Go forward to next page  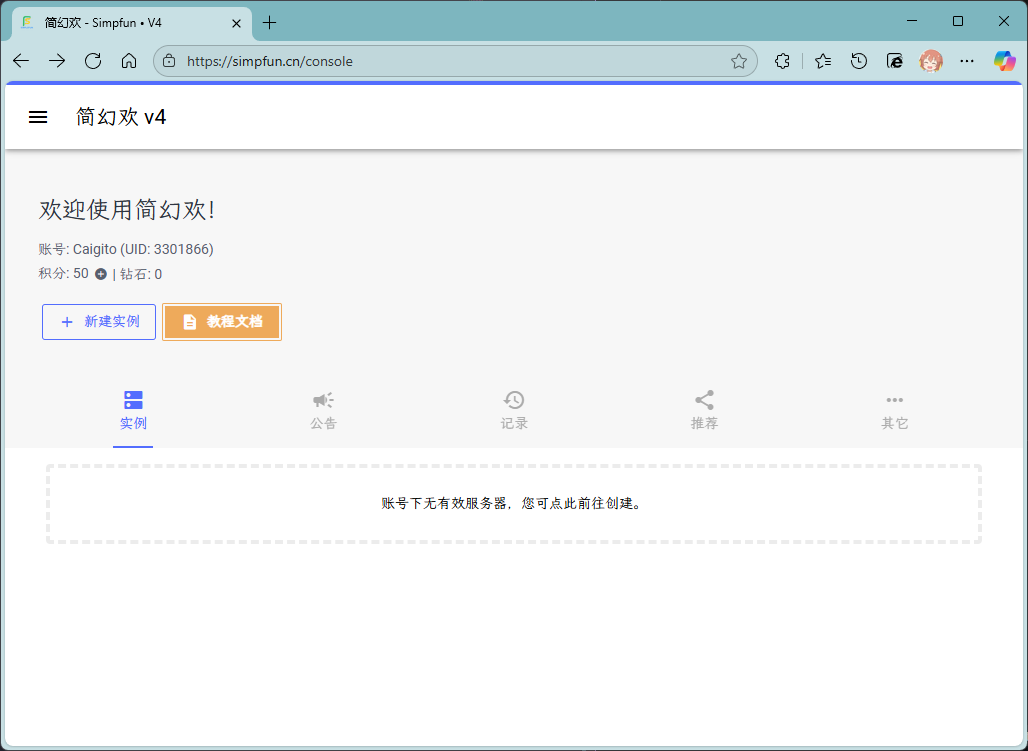coord(57,61)
